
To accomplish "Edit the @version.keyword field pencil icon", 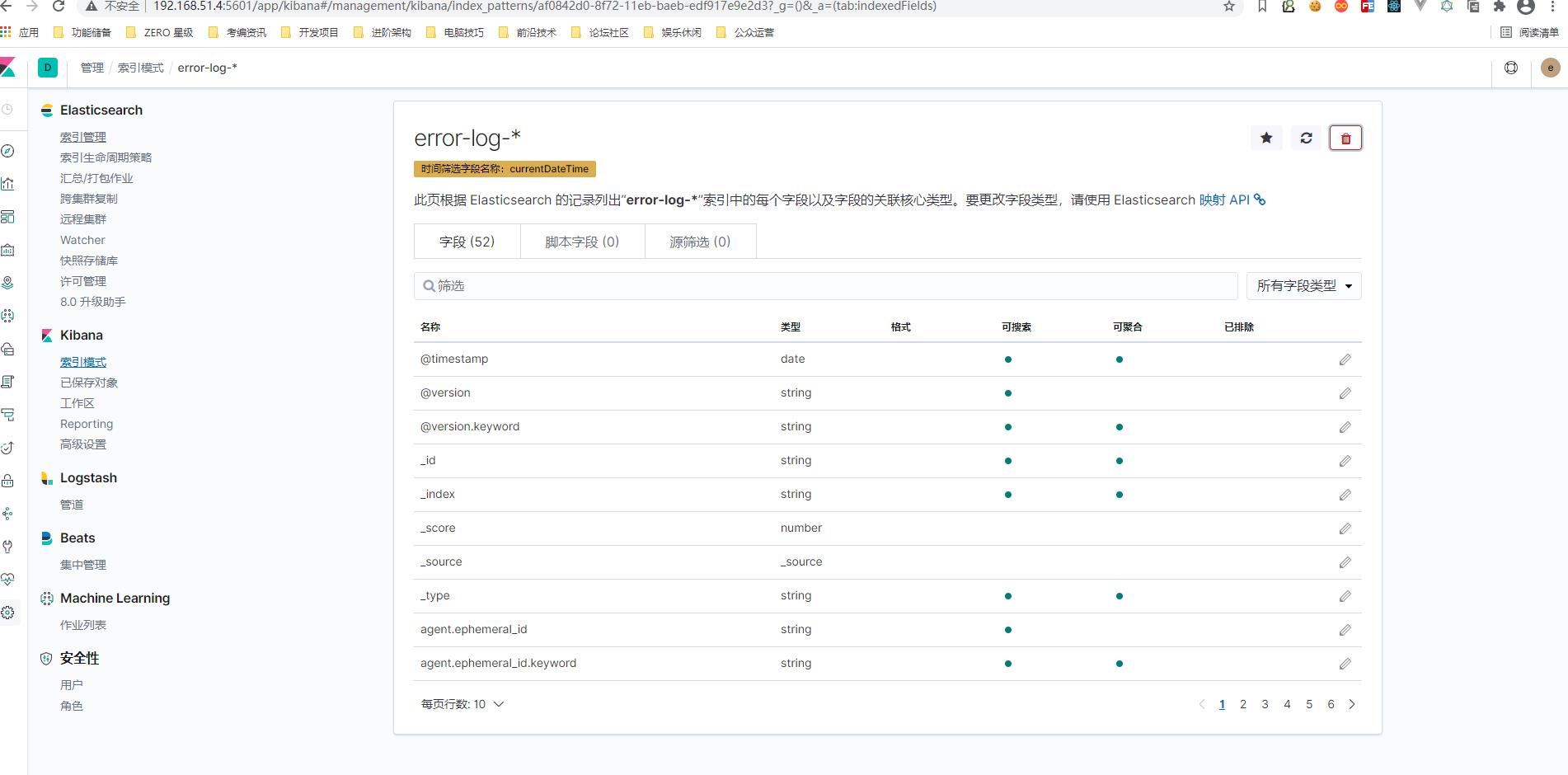I will pyautogui.click(x=1345, y=427).
